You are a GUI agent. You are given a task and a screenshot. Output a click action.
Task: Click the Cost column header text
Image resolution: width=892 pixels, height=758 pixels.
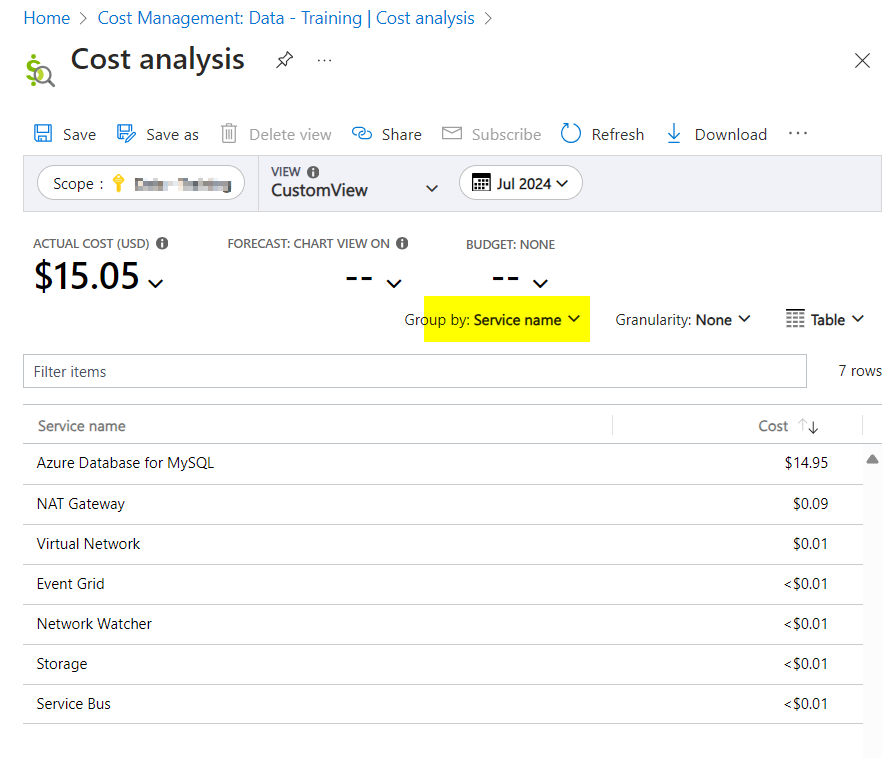coord(773,426)
